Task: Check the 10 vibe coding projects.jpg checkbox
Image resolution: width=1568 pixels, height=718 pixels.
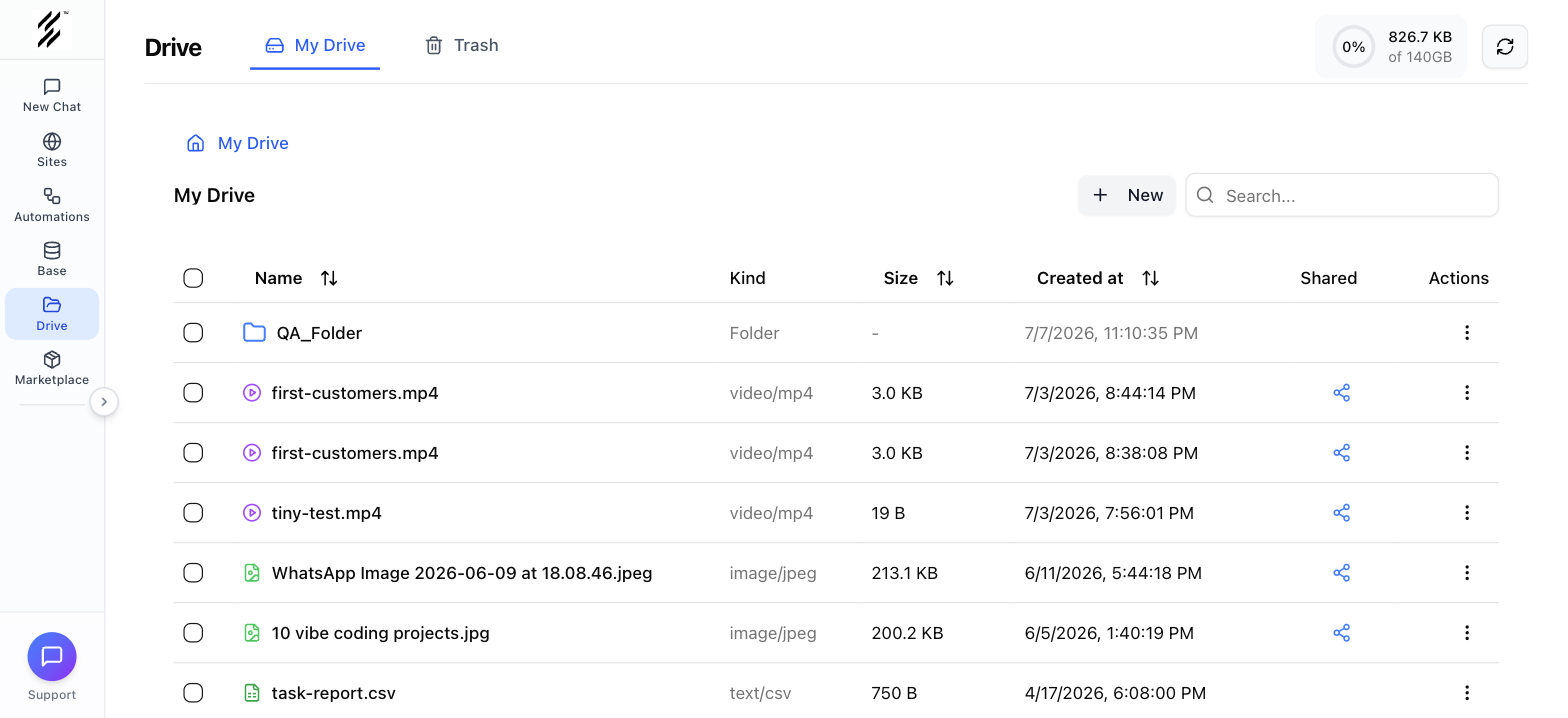Action: pos(193,633)
